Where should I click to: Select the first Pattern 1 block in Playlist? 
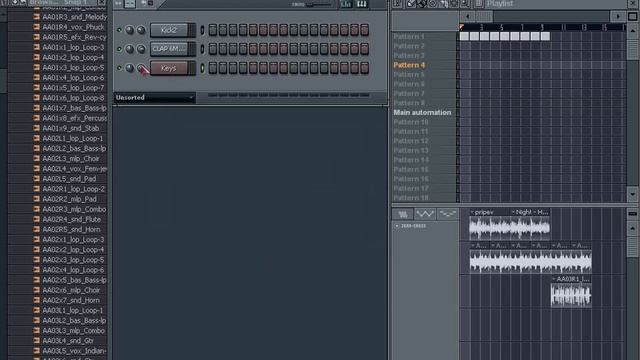[x=464, y=36]
